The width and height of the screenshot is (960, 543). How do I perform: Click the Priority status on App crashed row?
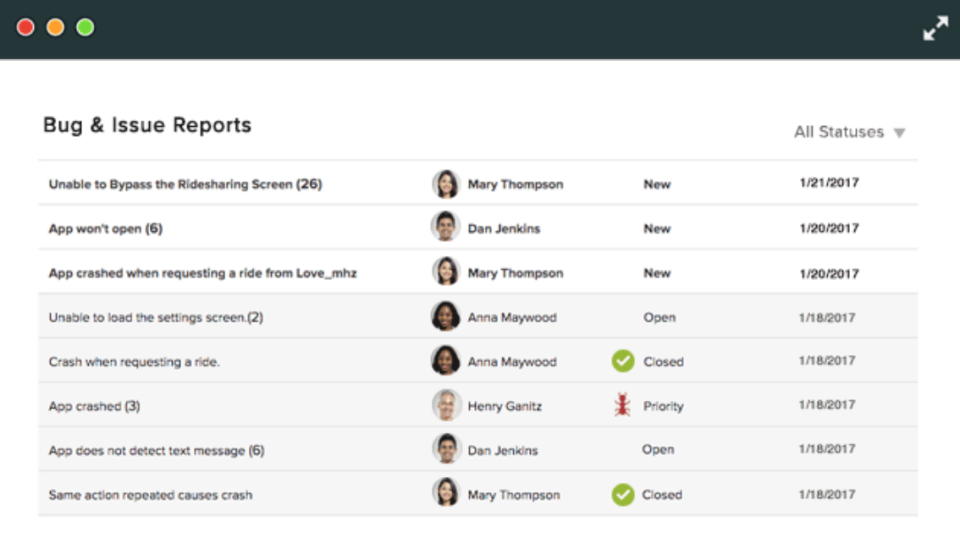[663, 406]
